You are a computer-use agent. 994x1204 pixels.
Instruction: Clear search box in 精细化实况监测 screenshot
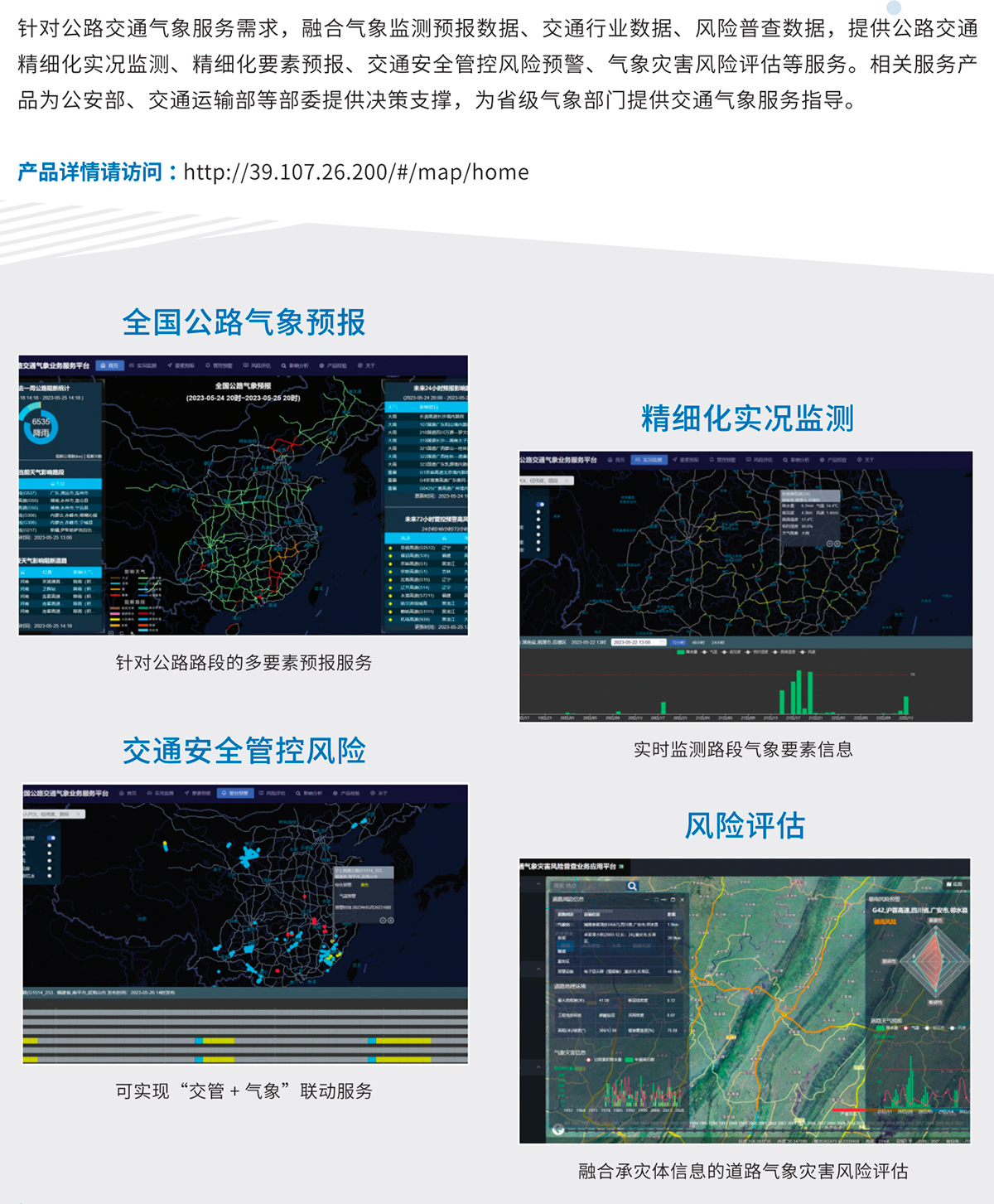click(x=567, y=481)
